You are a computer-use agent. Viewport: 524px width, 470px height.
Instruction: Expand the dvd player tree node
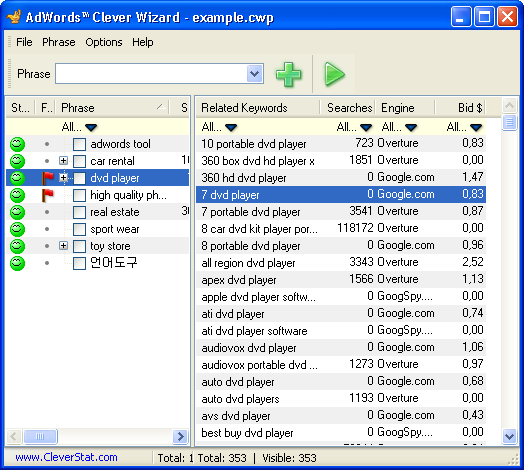tap(63, 178)
